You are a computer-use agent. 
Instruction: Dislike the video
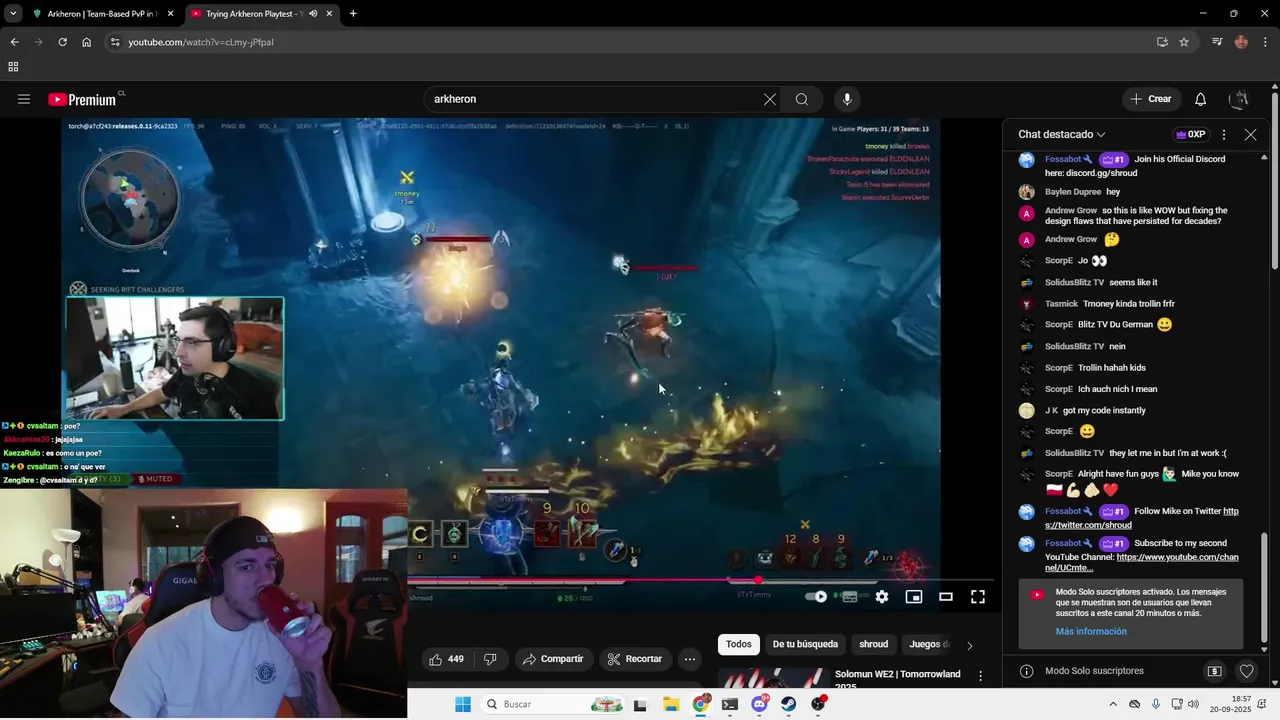click(490, 659)
